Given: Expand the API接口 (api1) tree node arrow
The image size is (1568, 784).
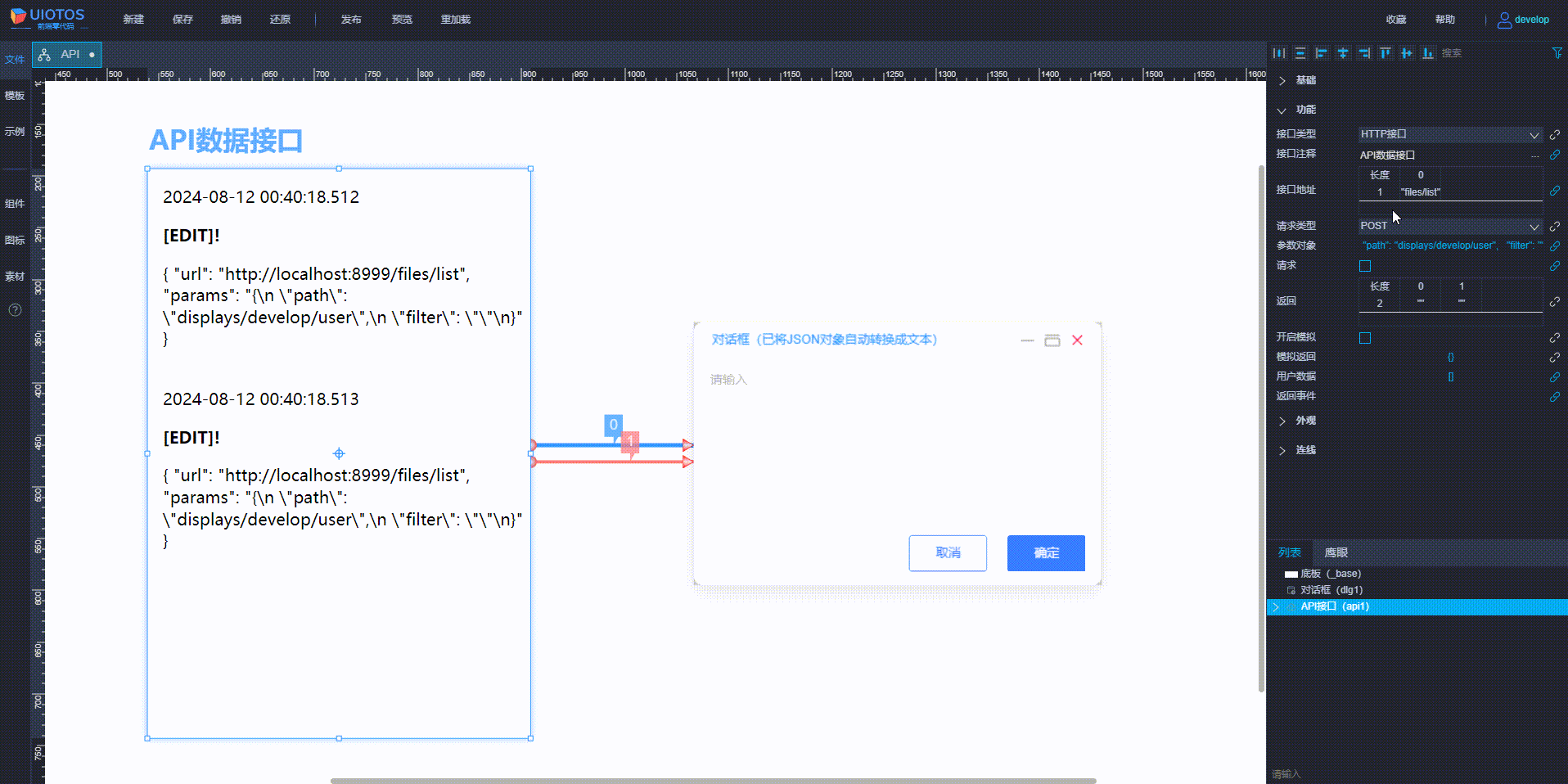Looking at the screenshot, I should click(x=1275, y=607).
